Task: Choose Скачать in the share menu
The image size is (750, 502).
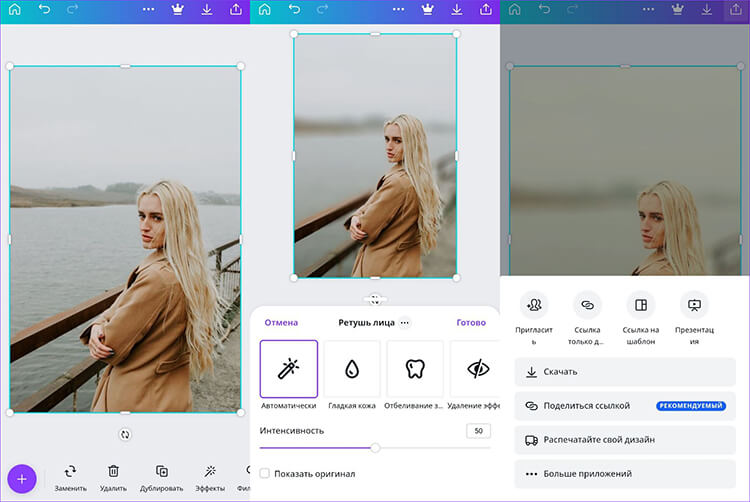Action: click(x=625, y=371)
